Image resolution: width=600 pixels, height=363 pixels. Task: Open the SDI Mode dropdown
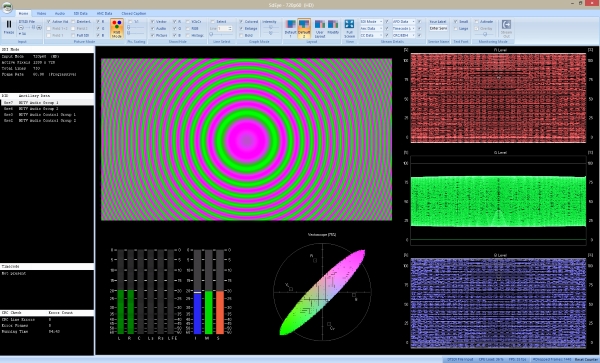371,22
